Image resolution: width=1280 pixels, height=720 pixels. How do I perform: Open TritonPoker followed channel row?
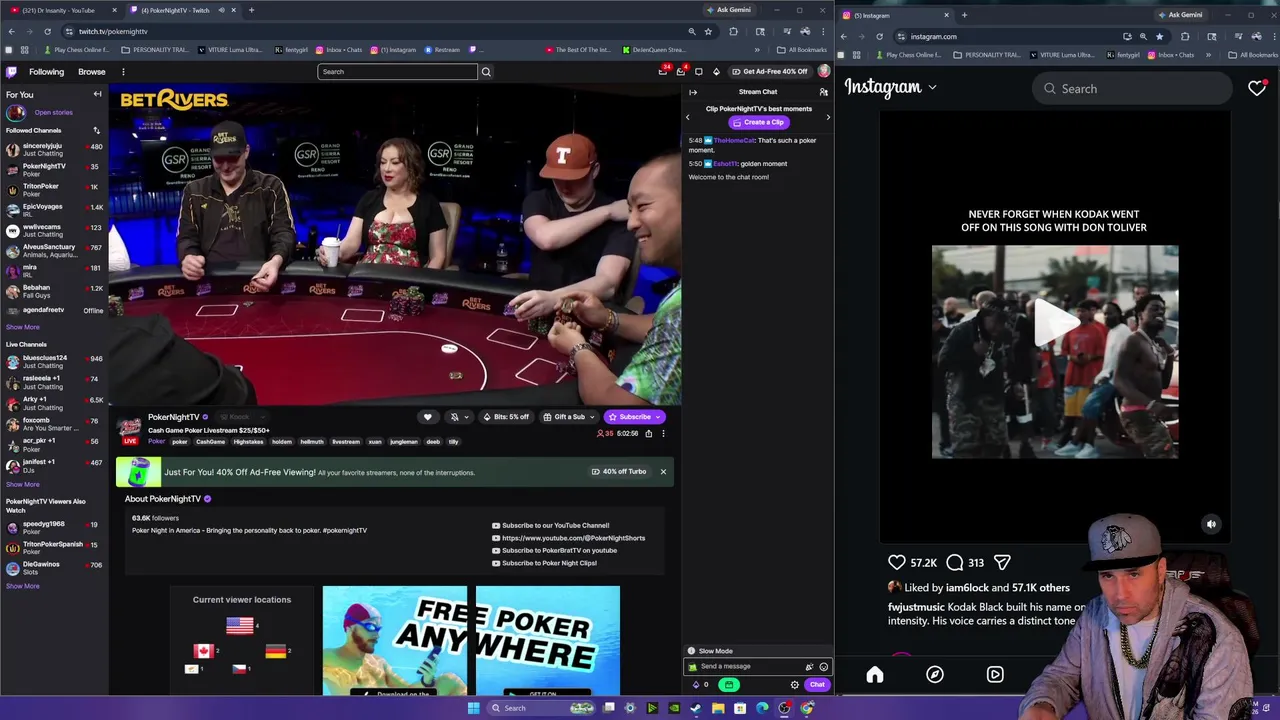click(x=53, y=190)
